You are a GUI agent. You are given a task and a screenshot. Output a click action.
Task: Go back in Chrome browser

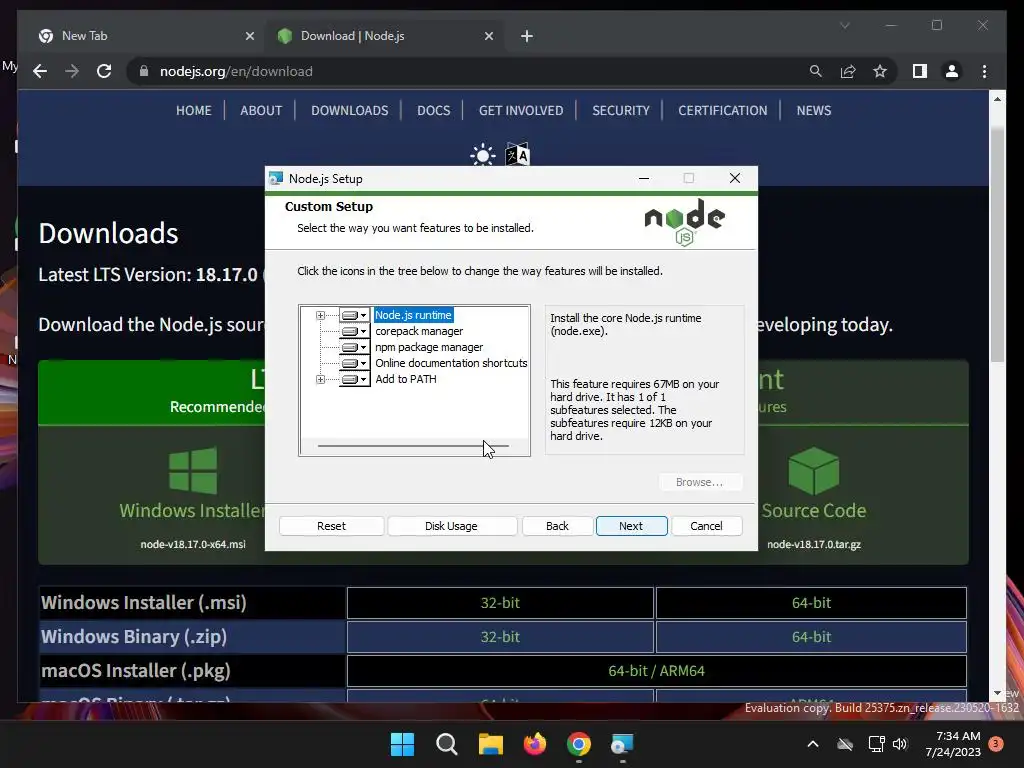[x=40, y=71]
